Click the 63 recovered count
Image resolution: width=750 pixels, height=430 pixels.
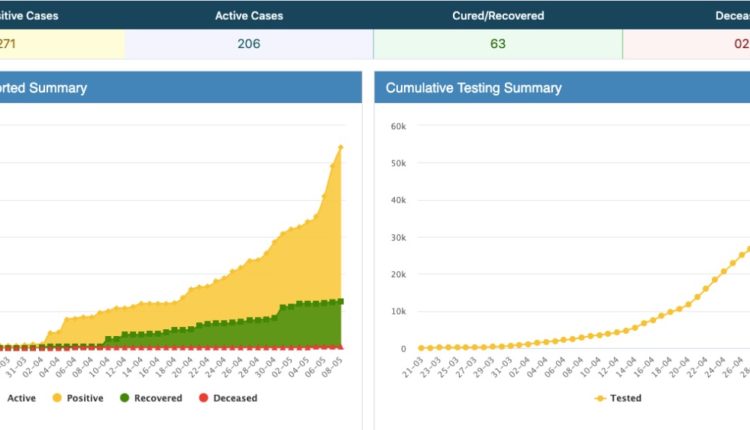(x=497, y=44)
